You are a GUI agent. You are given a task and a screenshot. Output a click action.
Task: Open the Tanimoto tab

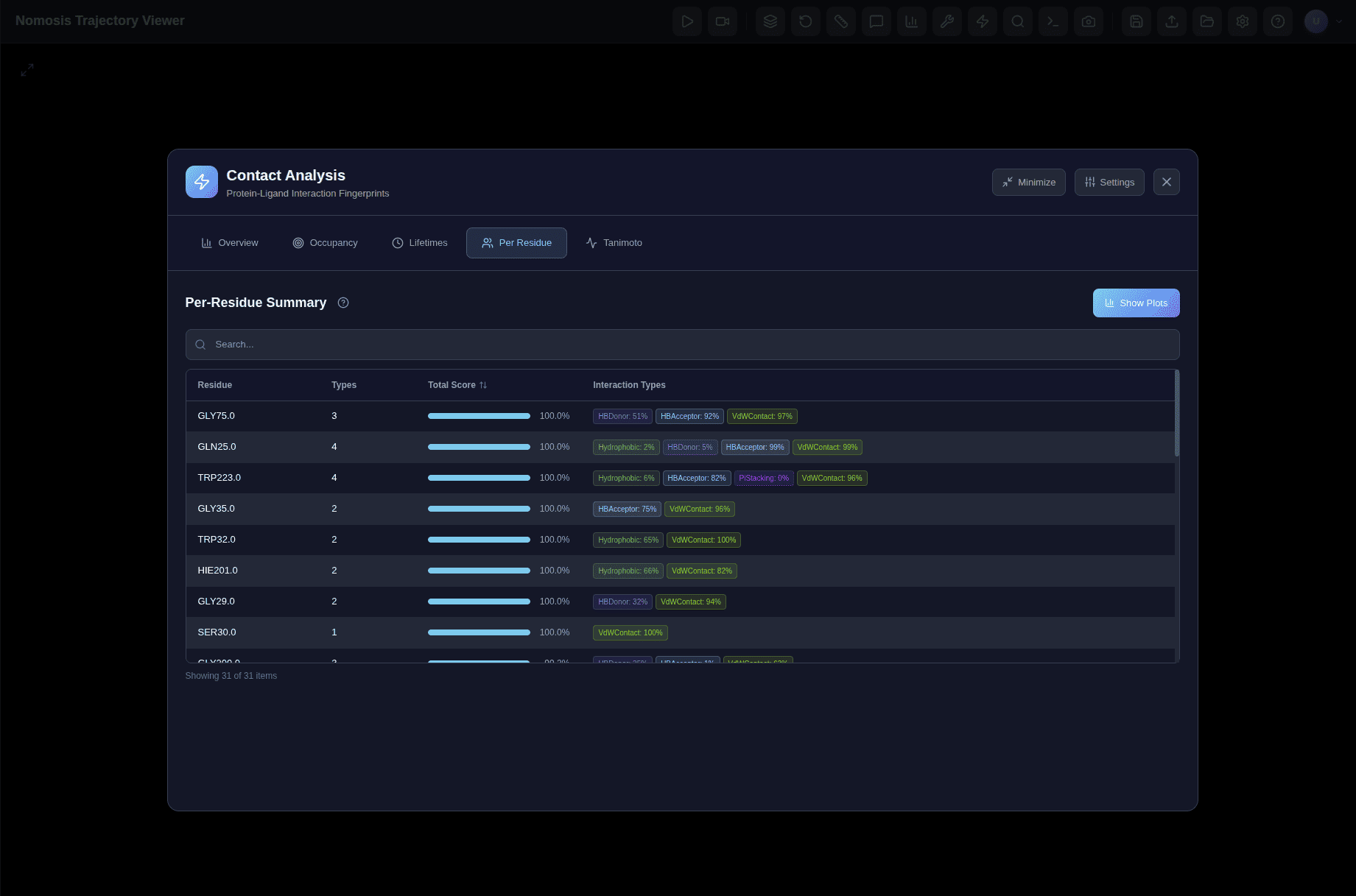click(614, 243)
